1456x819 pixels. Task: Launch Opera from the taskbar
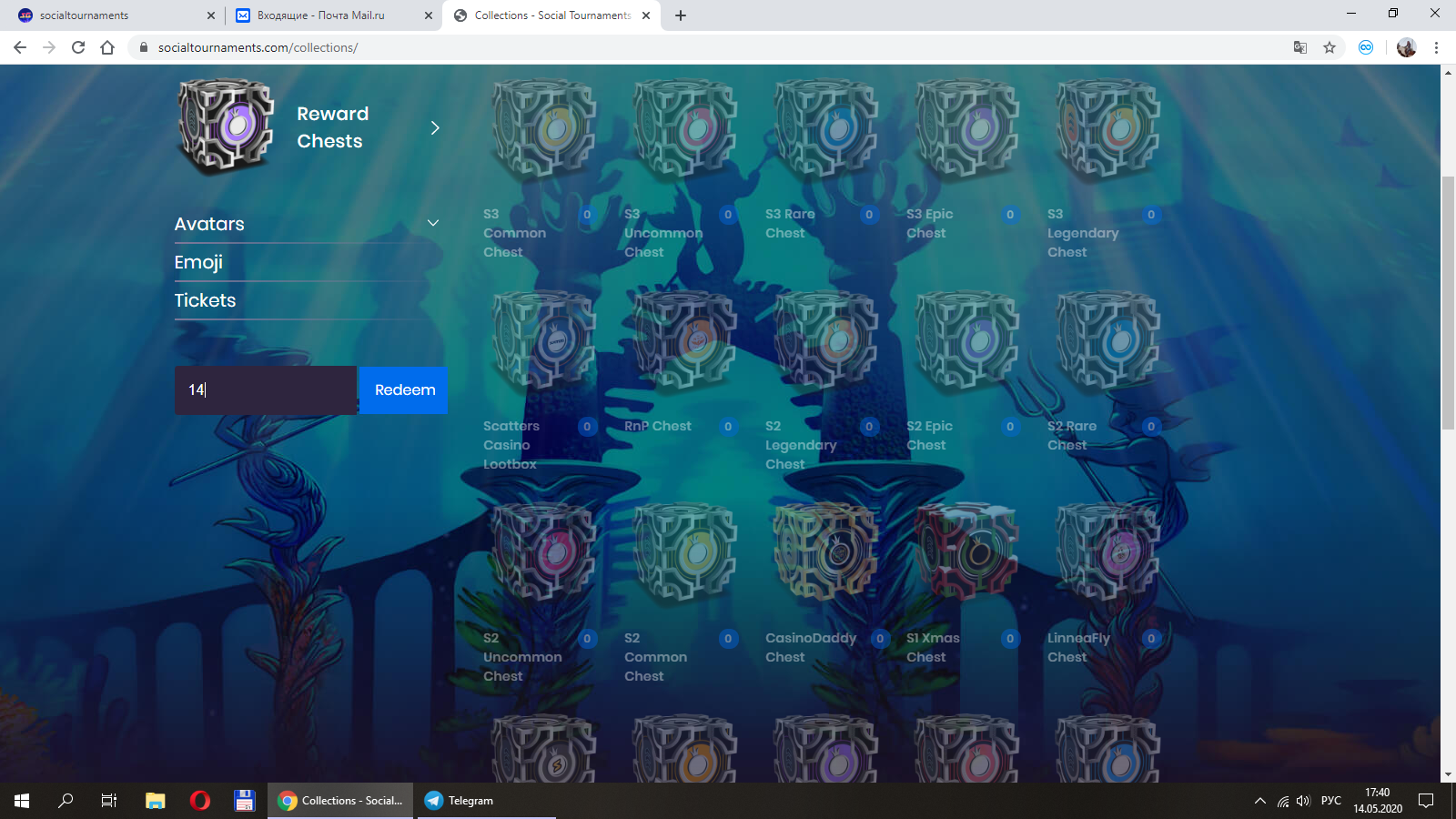200,801
